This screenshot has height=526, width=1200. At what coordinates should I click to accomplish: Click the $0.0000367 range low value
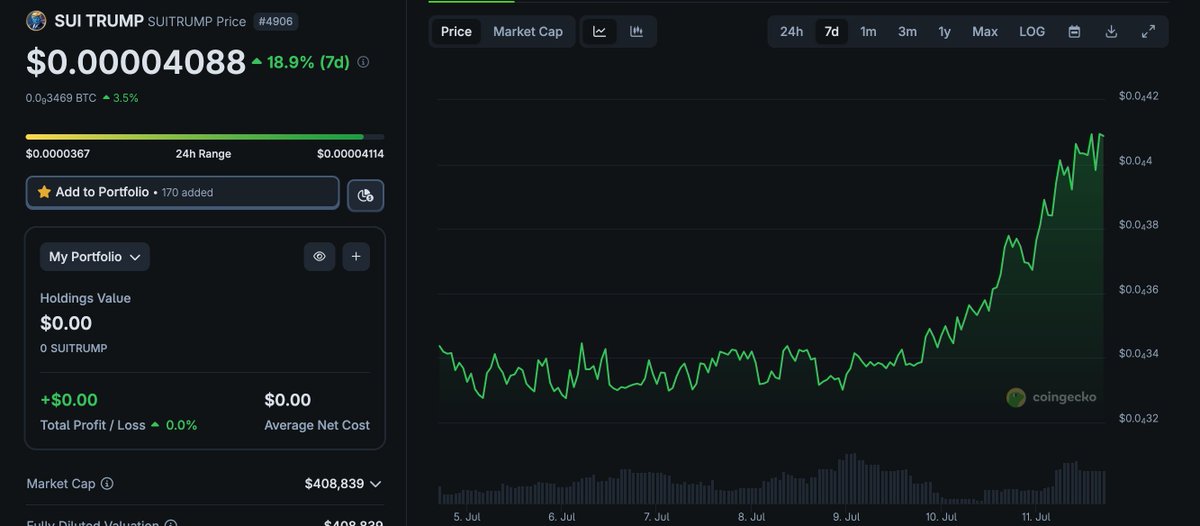pos(58,154)
